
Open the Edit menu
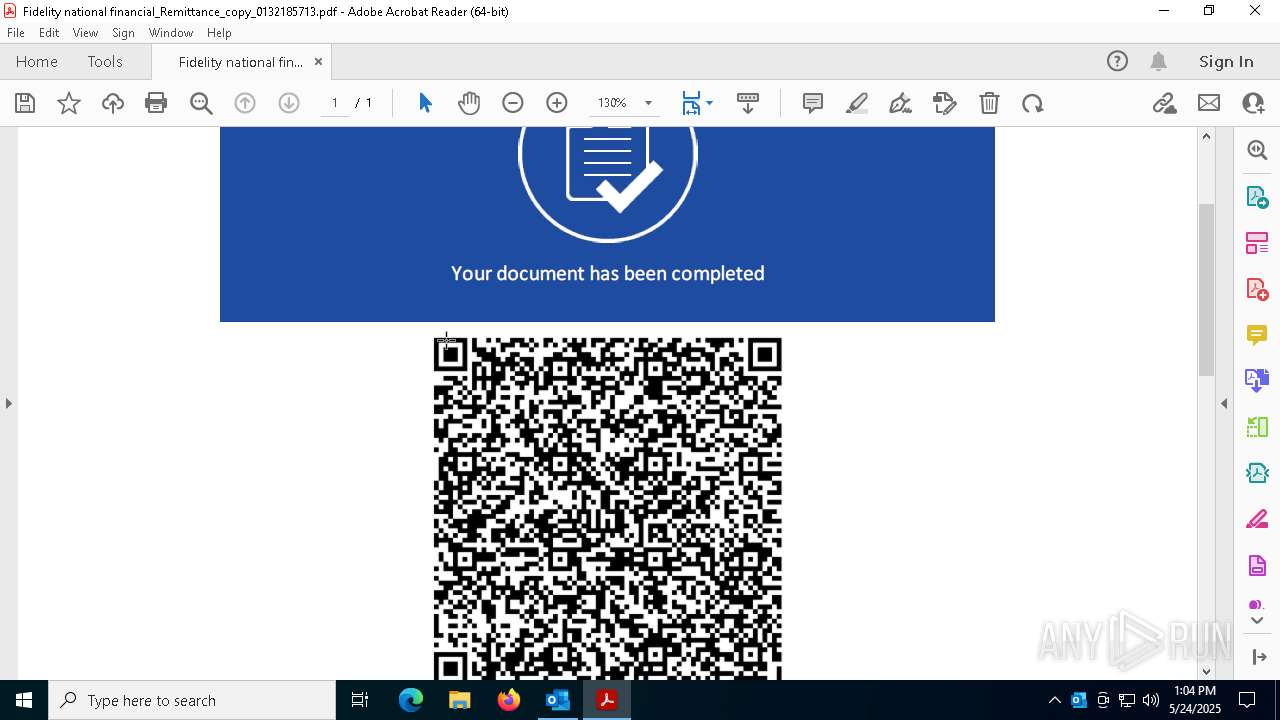(x=49, y=33)
